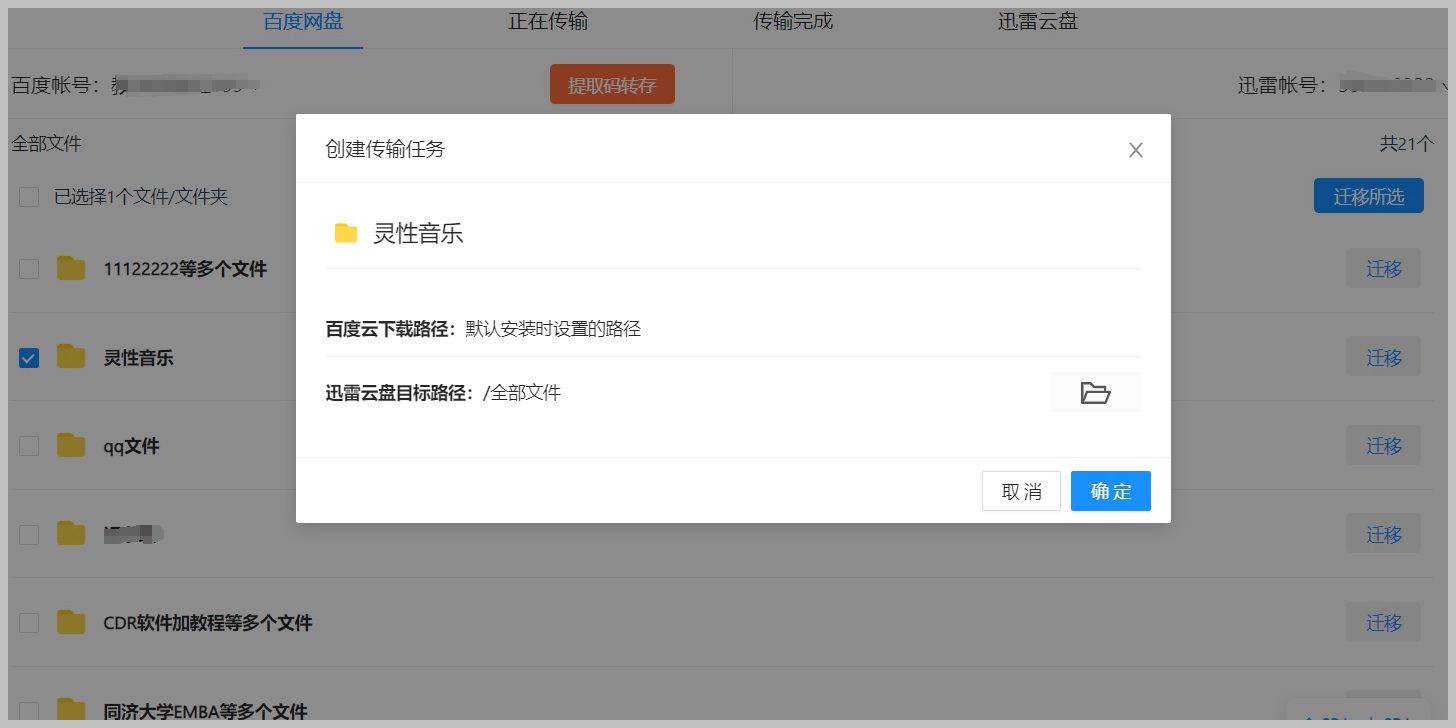Image resolution: width=1456 pixels, height=728 pixels.
Task: Uncheck the 灵性音乐 row checkbox
Action: point(29,357)
